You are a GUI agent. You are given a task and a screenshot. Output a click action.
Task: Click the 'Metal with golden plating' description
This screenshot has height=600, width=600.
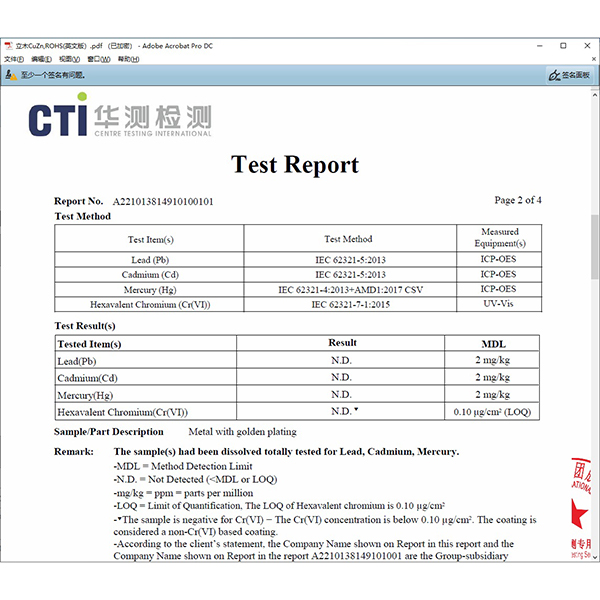point(243,432)
